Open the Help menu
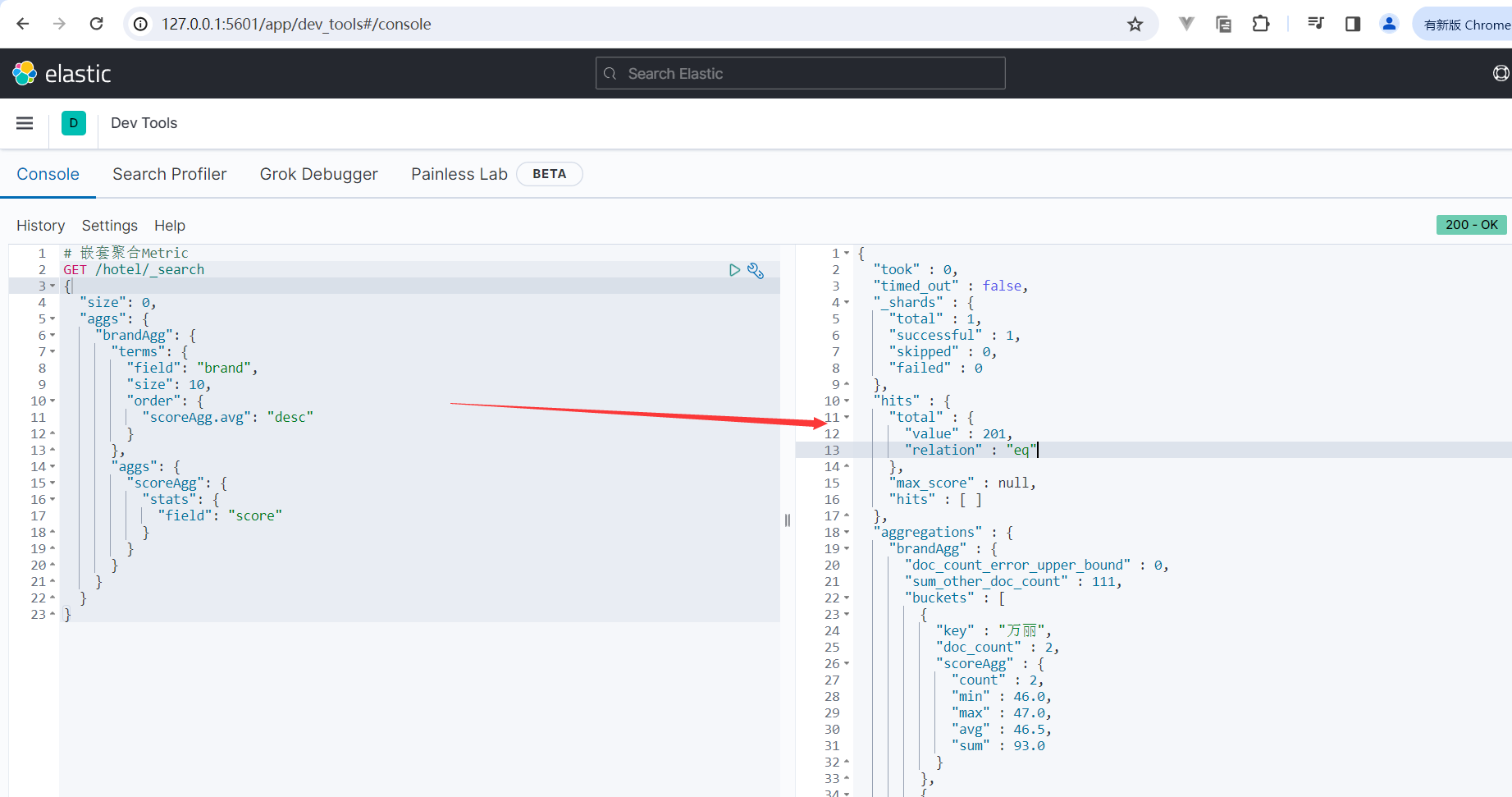This screenshot has width=1512, height=797. (x=170, y=226)
